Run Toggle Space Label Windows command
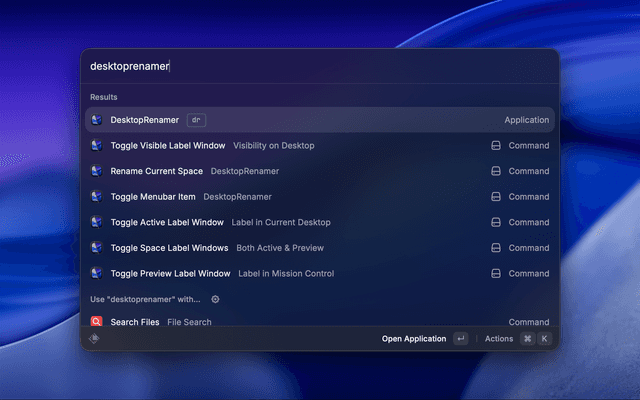The width and height of the screenshot is (640, 400). (x=169, y=248)
